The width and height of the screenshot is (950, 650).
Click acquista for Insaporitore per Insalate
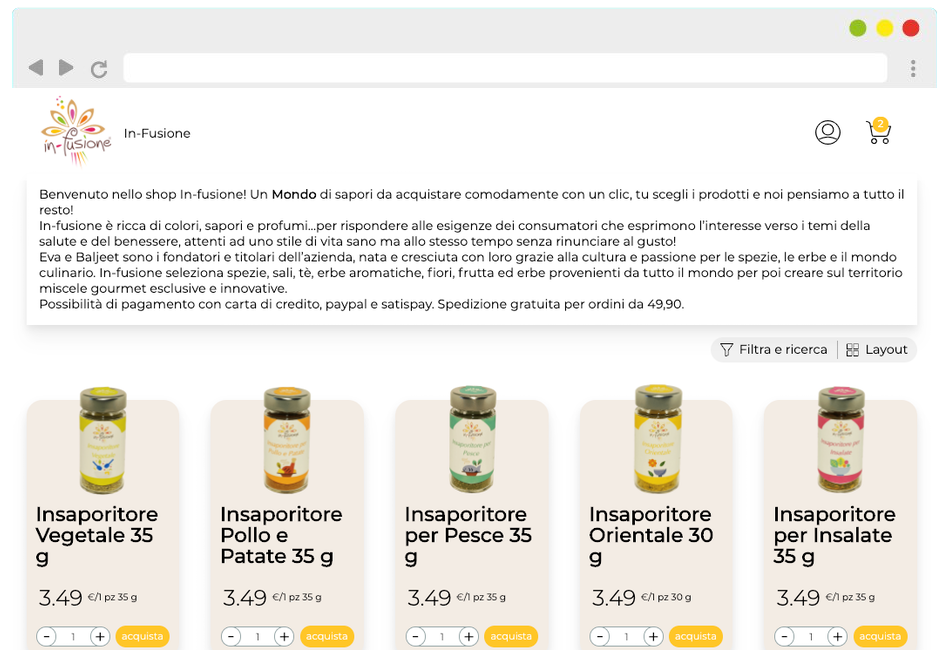pos(880,637)
